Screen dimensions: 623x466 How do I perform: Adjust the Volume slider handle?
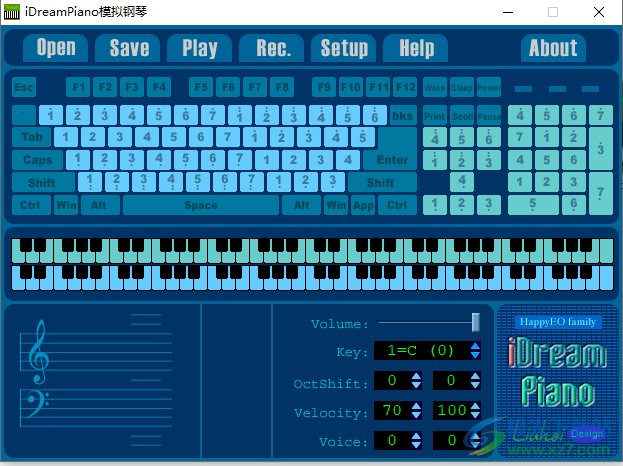click(476, 322)
